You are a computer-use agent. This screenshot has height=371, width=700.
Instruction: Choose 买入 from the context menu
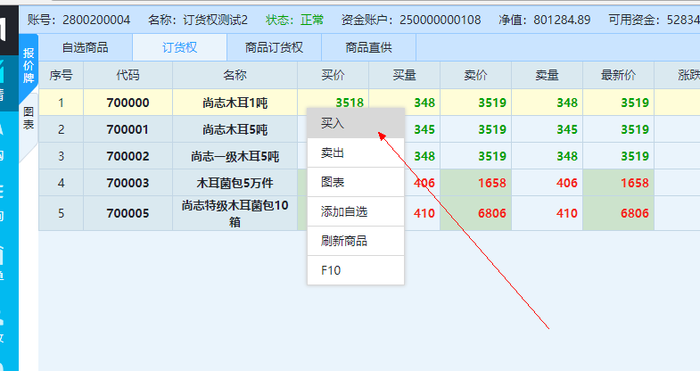point(356,123)
